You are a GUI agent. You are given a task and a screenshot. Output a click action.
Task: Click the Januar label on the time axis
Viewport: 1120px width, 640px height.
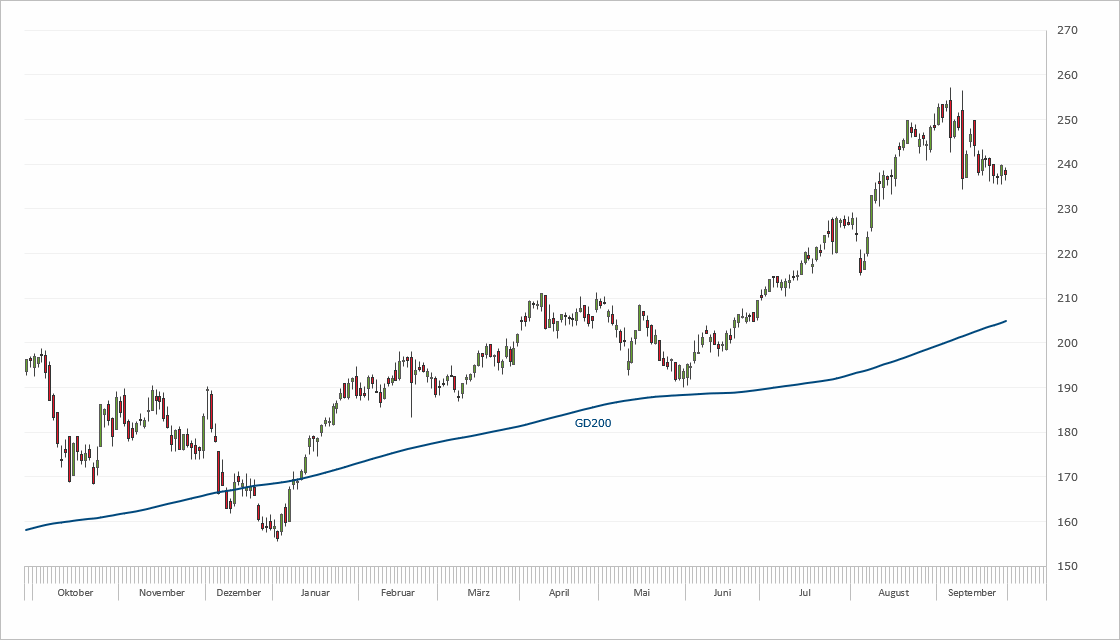click(314, 592)
